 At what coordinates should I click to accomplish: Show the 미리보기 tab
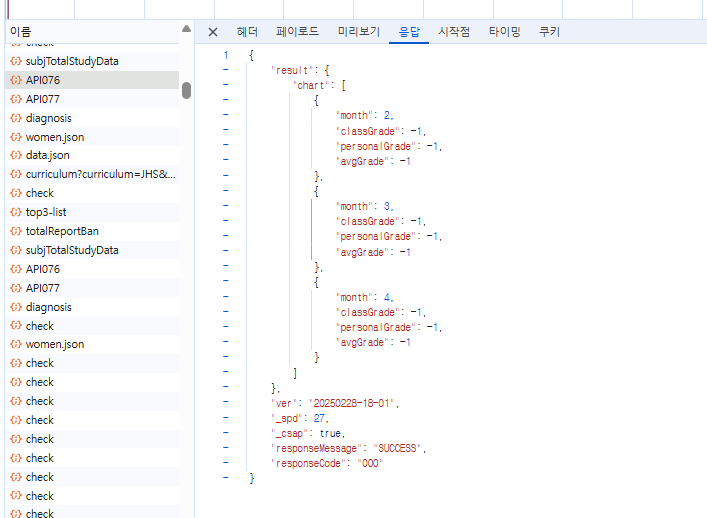click(359, 32)
